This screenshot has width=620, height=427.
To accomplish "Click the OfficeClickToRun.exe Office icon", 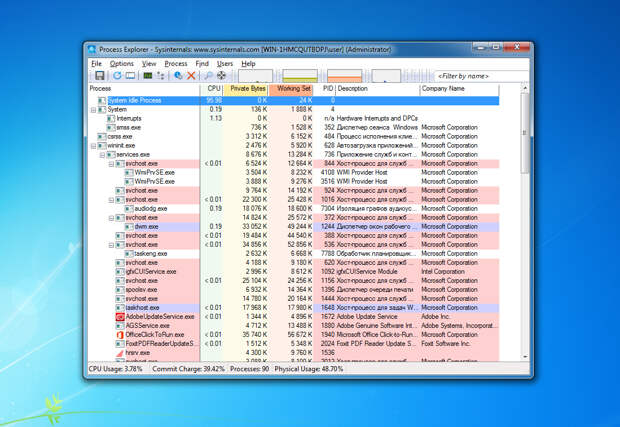I will [x=120, y=334].
